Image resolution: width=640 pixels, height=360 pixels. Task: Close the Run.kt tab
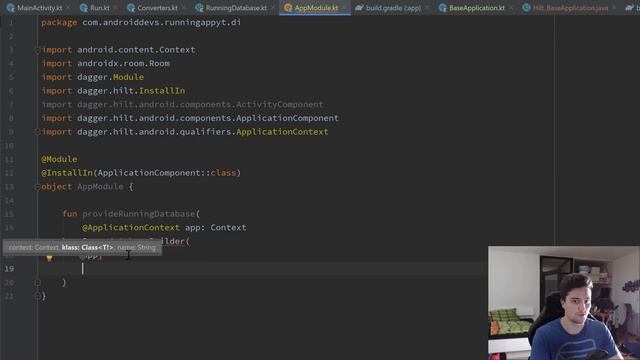(x=115, y=8)
